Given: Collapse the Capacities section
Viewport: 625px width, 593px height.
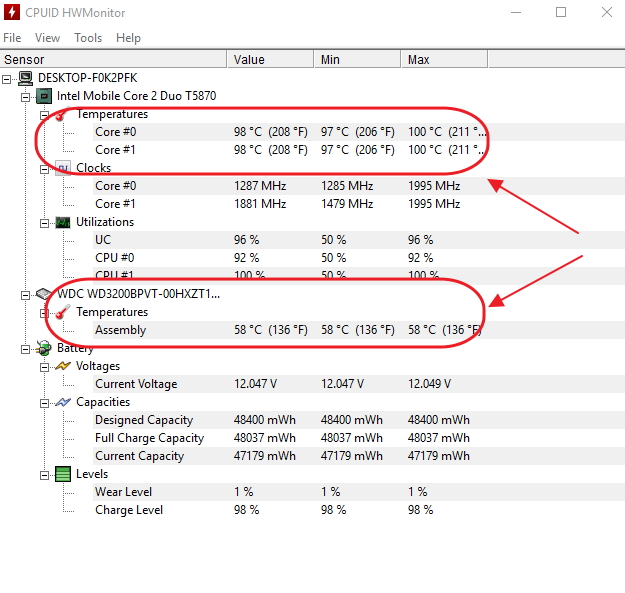Looking at the screenshot, I should tap(45, 403).
